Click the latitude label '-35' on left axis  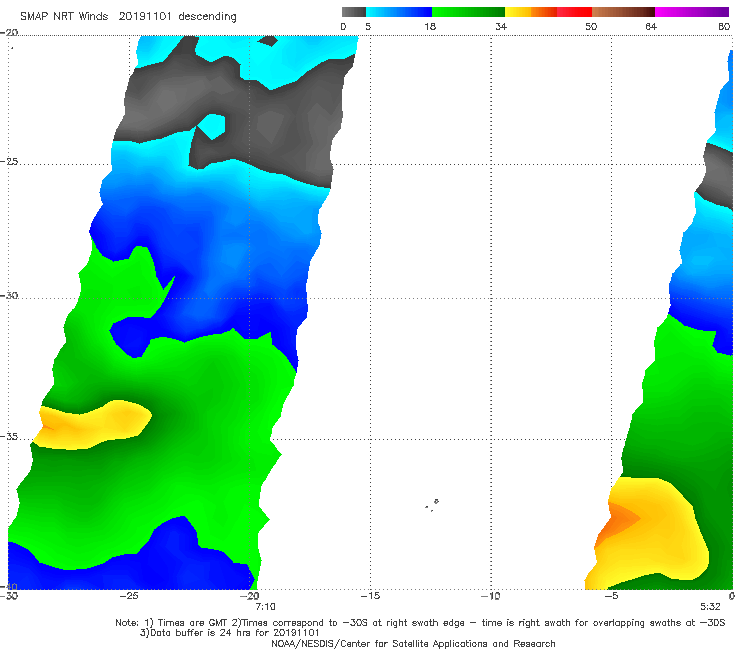click(x=9, y=437)
